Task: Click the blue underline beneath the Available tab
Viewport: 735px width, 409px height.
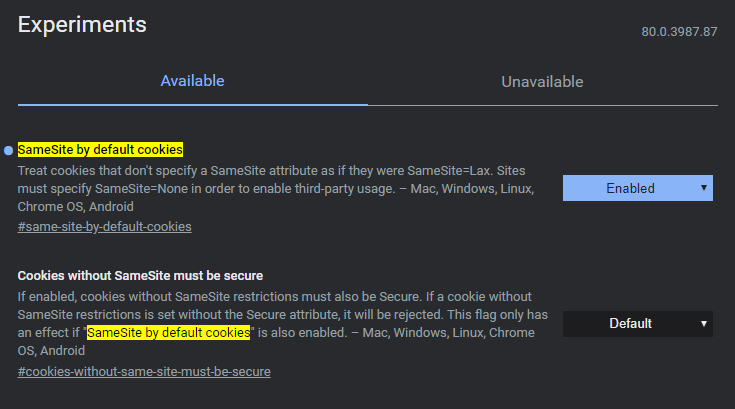Action: pyautogui.click(x=193, y=105)
